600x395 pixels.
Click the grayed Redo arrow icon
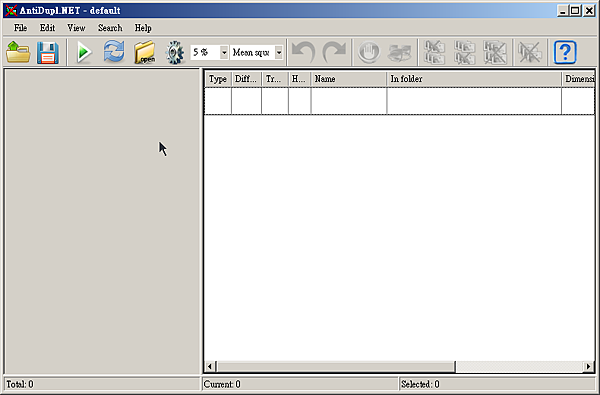(x=334, y=52)
